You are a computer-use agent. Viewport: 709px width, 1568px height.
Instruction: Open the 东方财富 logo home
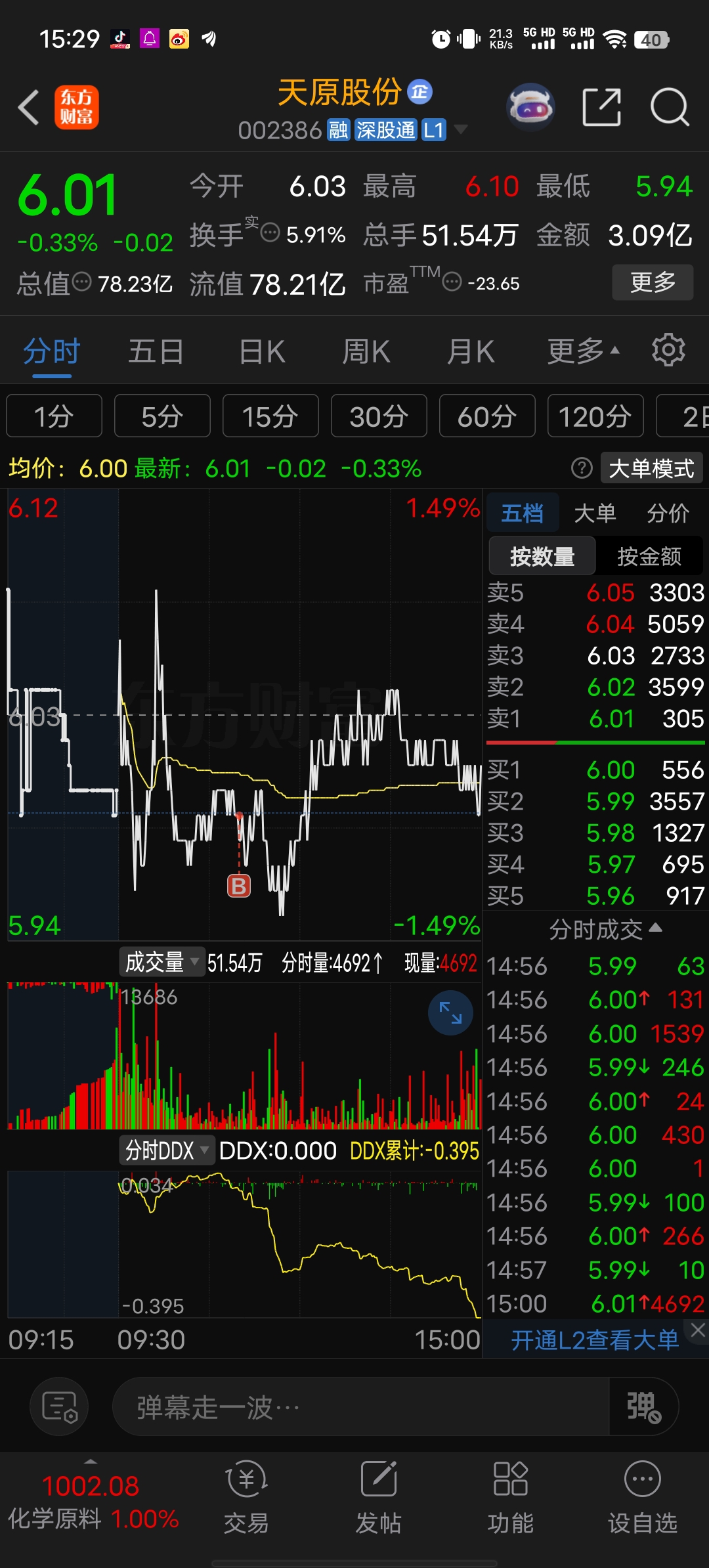coord(76,107)
